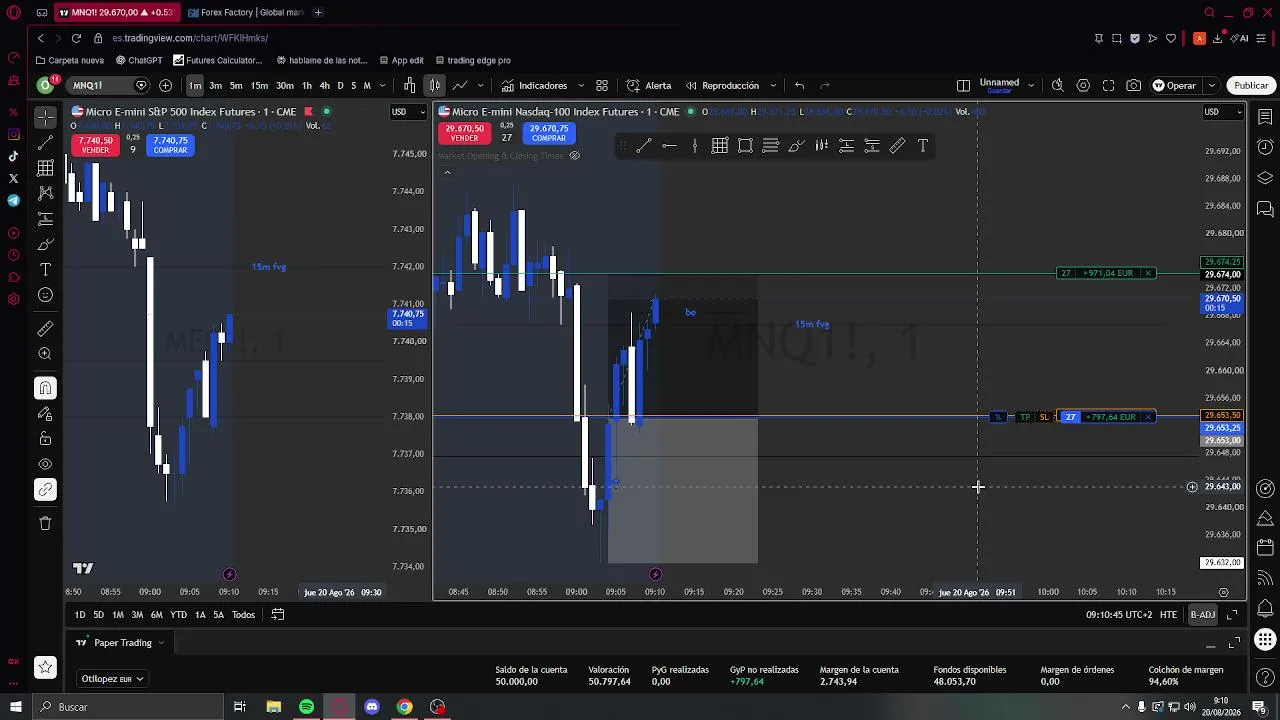The image size is (1280, 720).
Task: Select the 1m timeframe
Action: pos(194,85)
